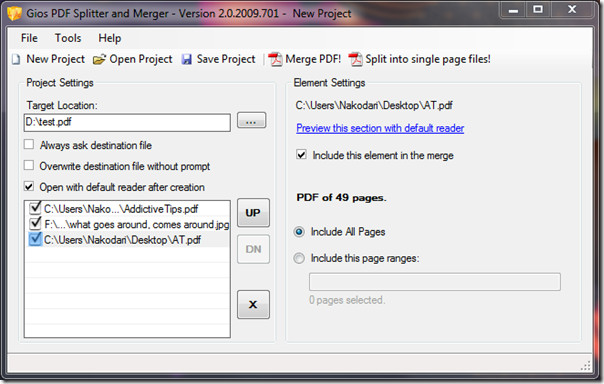The height and width of the screenshot is (384, 604).
Task: Enable Always ask destination file checkbox
Action: pyautogui.click(x=29, y=144)
